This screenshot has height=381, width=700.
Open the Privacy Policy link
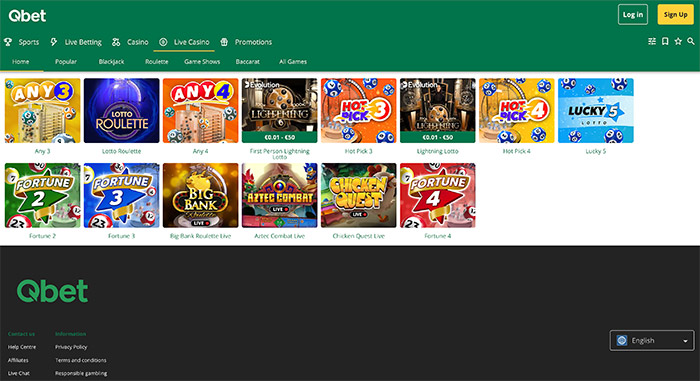[71, 347]
